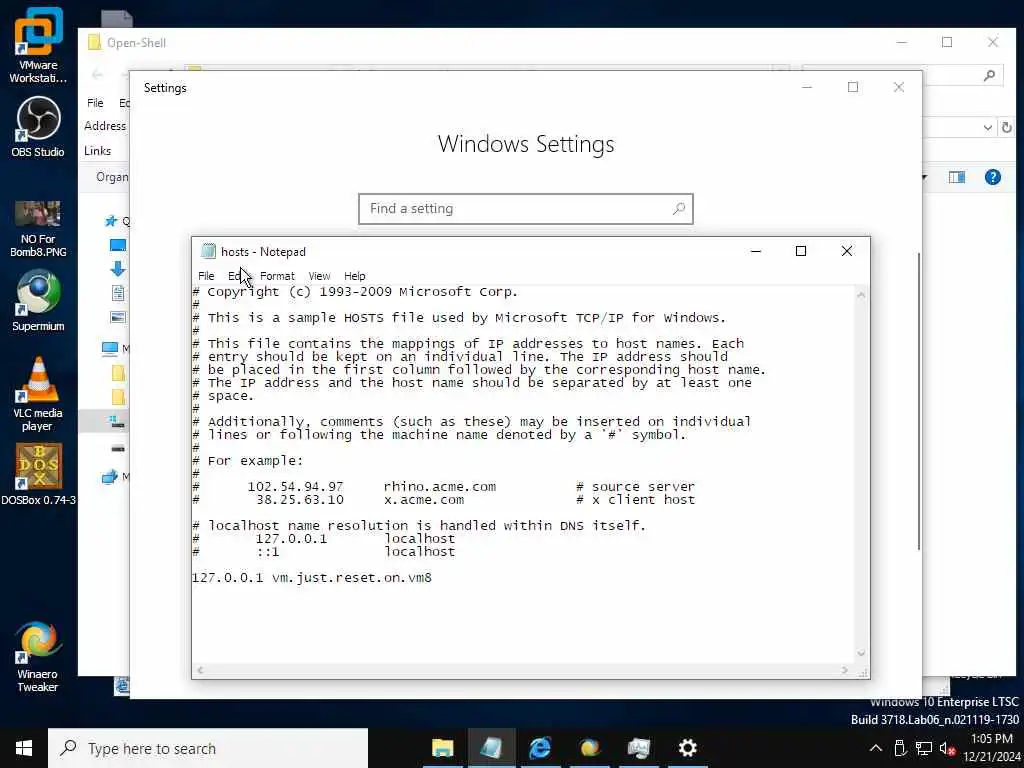Screen dimensions: 1024x768
Task: Launch Winaero Tweaker desktop shortcut
Action: (38, 658)
